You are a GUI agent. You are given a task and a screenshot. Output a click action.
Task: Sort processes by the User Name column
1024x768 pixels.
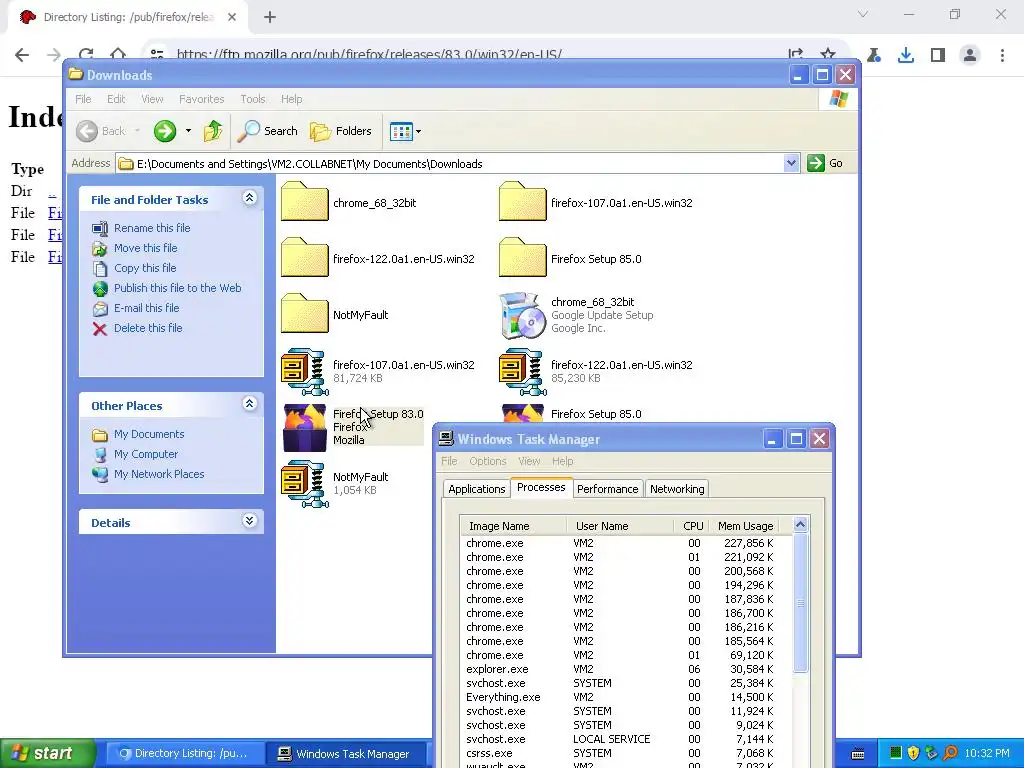click(620, 526)
